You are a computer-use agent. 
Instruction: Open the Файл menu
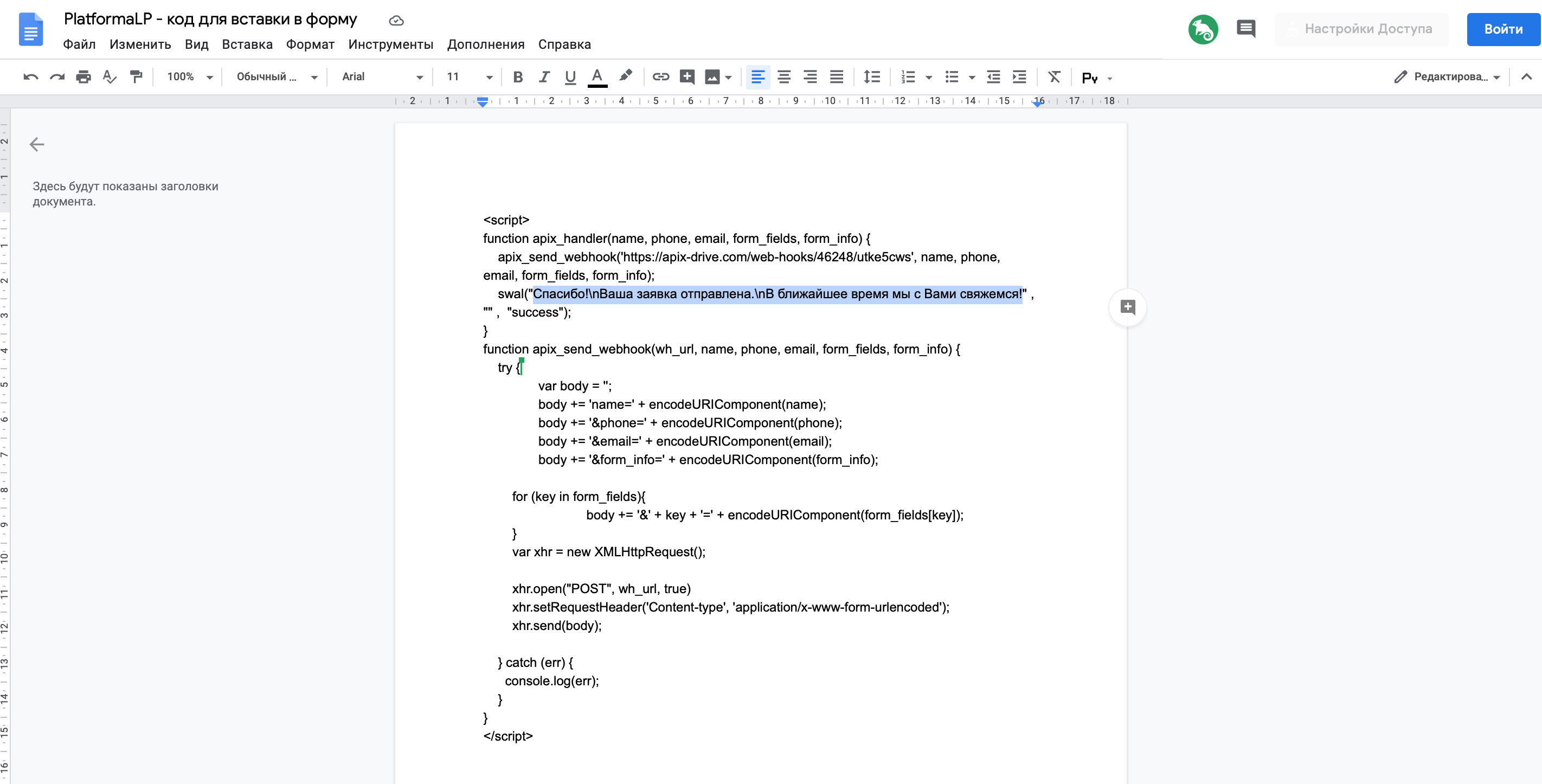[79, 44]
